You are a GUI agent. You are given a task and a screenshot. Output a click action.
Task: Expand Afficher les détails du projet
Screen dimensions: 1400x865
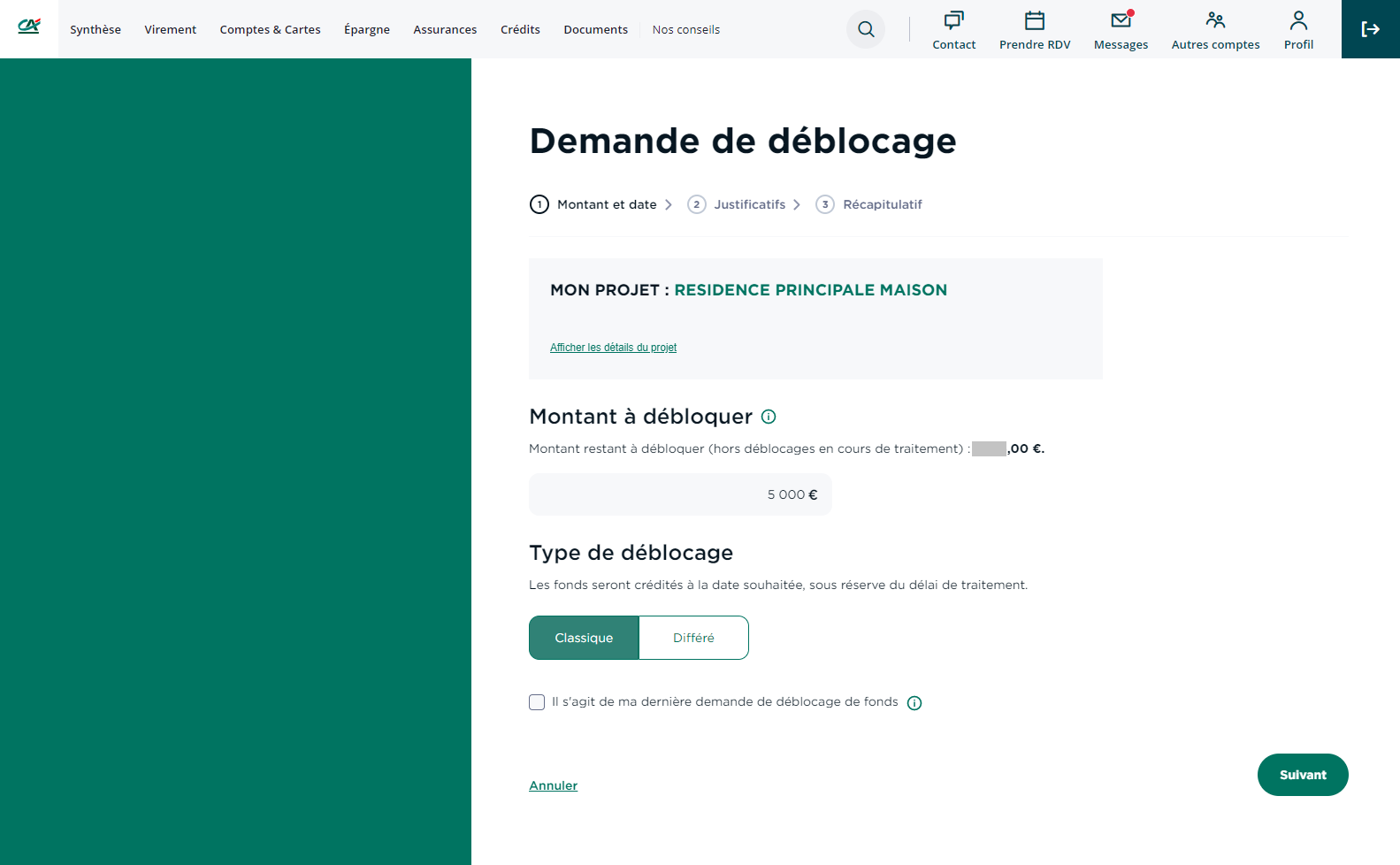613,348
